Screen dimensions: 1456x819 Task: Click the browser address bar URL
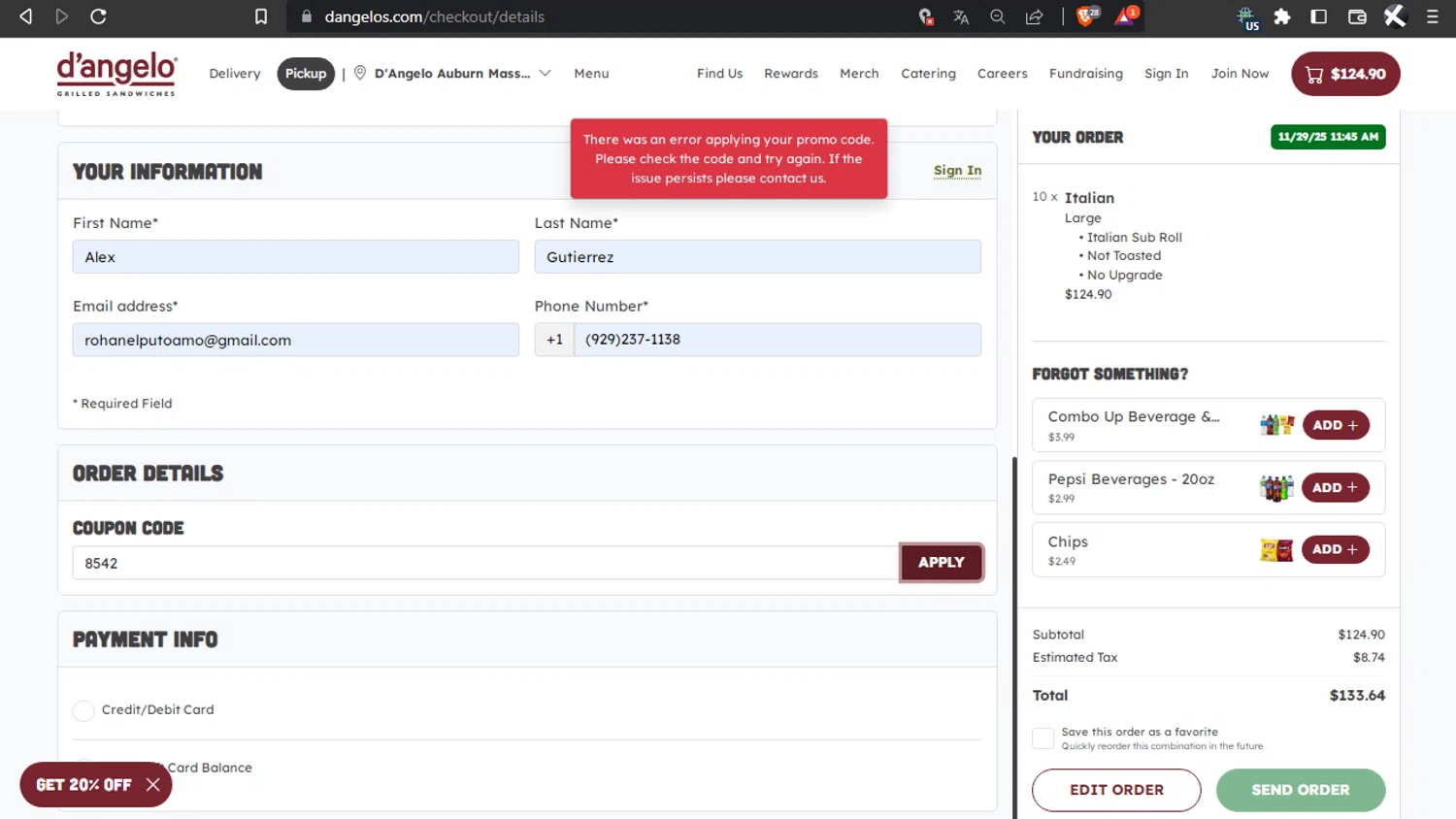[x=434, y=16]
